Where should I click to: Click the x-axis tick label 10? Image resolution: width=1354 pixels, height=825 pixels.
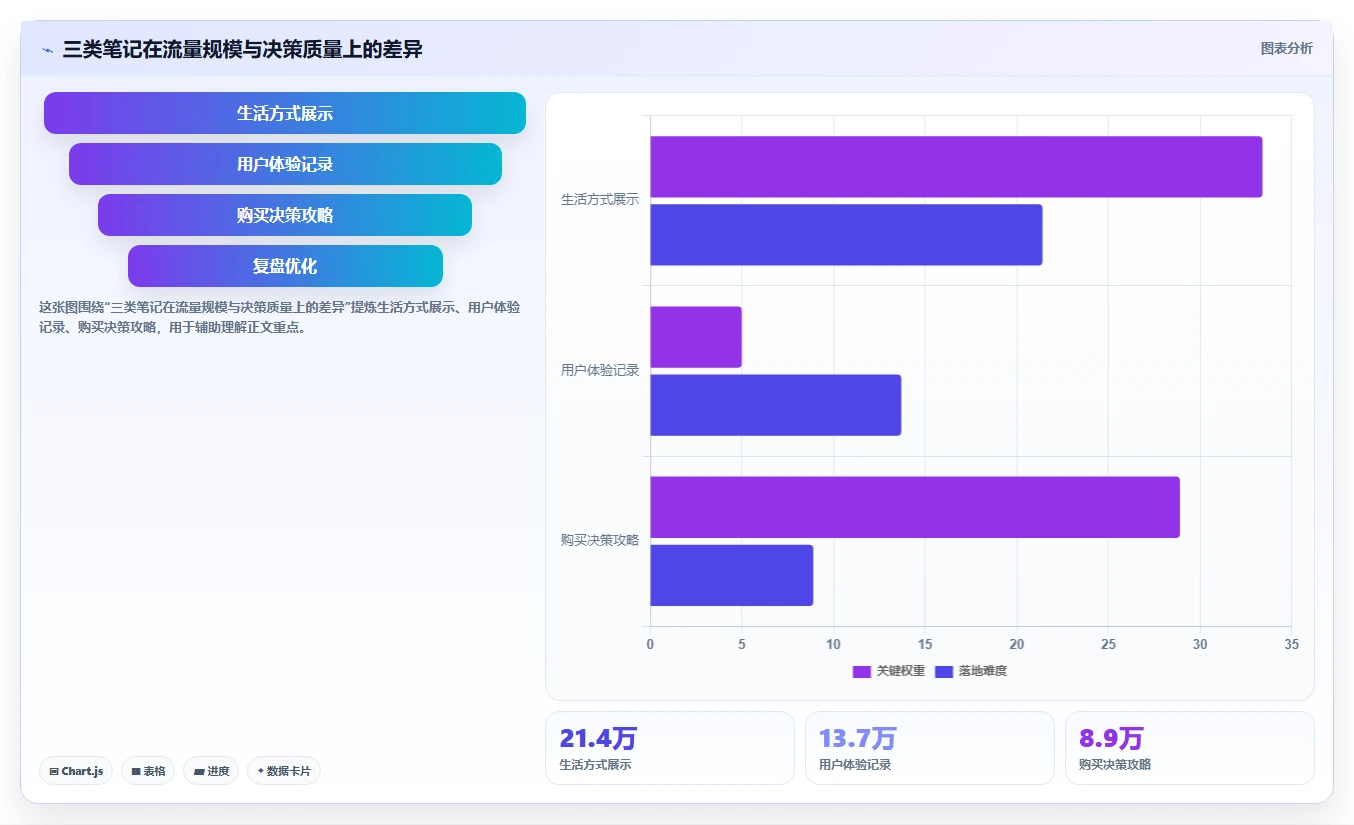pyautogui.click(x=833, y=645)
